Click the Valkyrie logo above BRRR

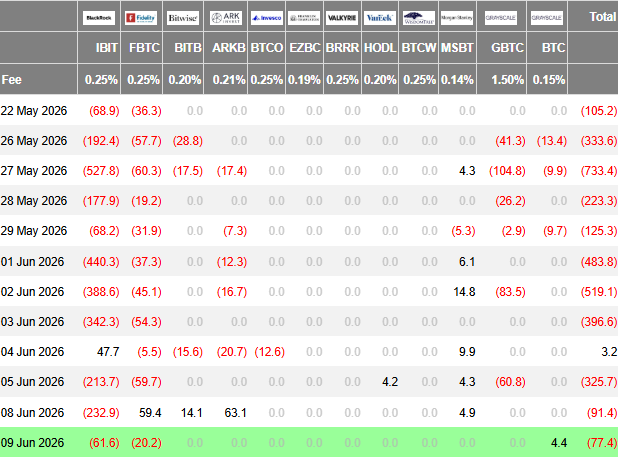point(342,18)
